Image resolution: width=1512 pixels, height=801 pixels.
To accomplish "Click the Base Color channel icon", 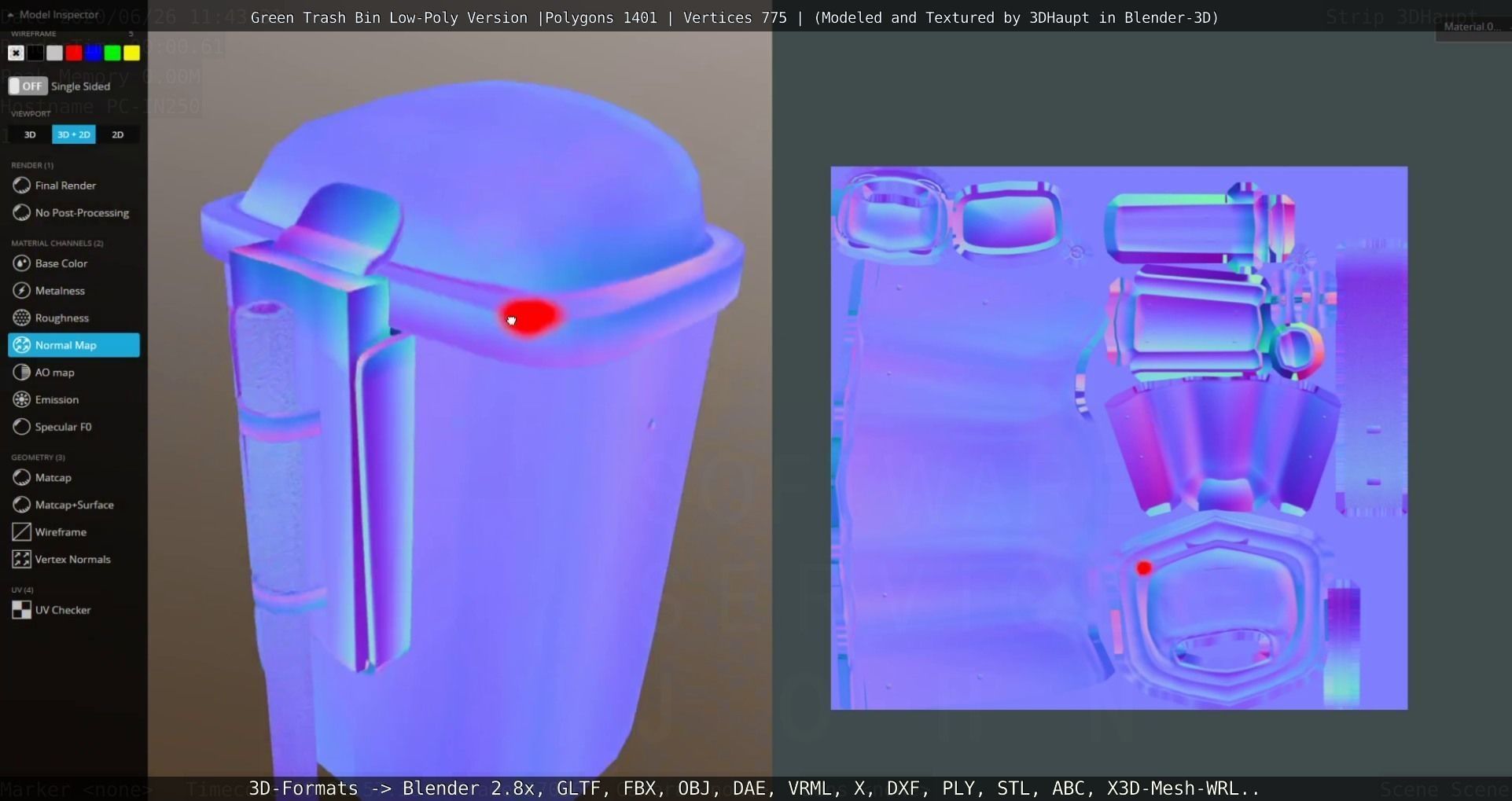I will [x=21, y=263].
